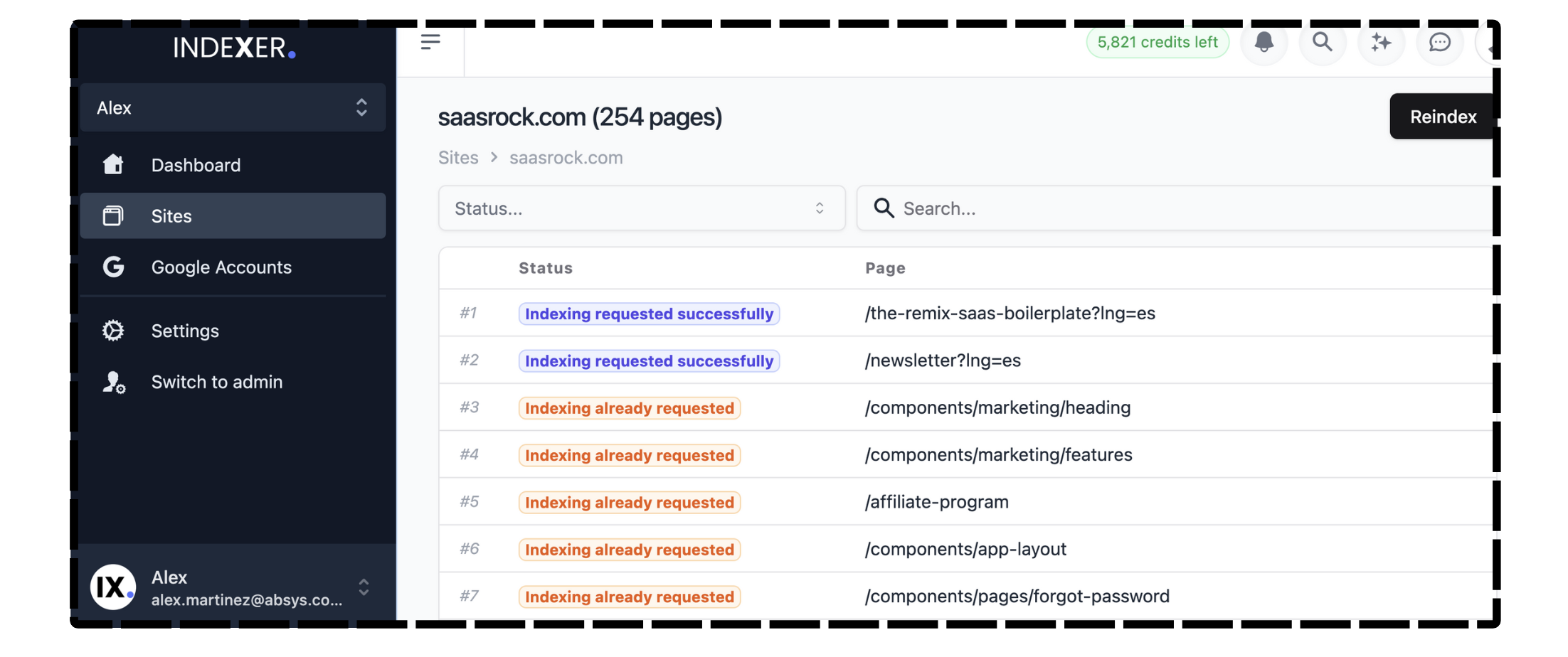This screenshot has width=1568, height=657.
Task: Click row number #1
Action: click(468, 313)
